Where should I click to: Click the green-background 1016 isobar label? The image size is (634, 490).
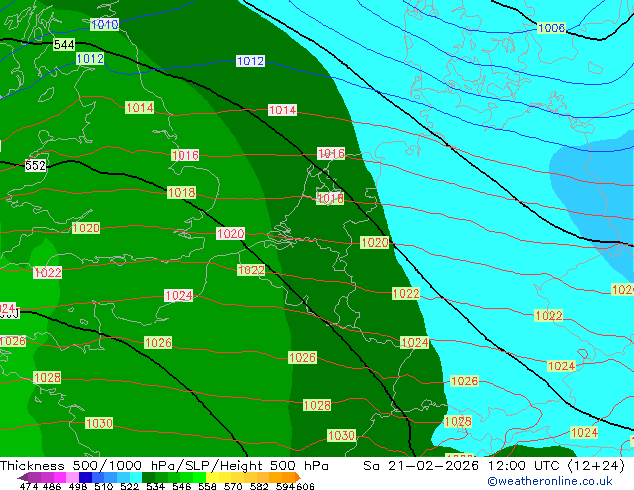point(185,155)
